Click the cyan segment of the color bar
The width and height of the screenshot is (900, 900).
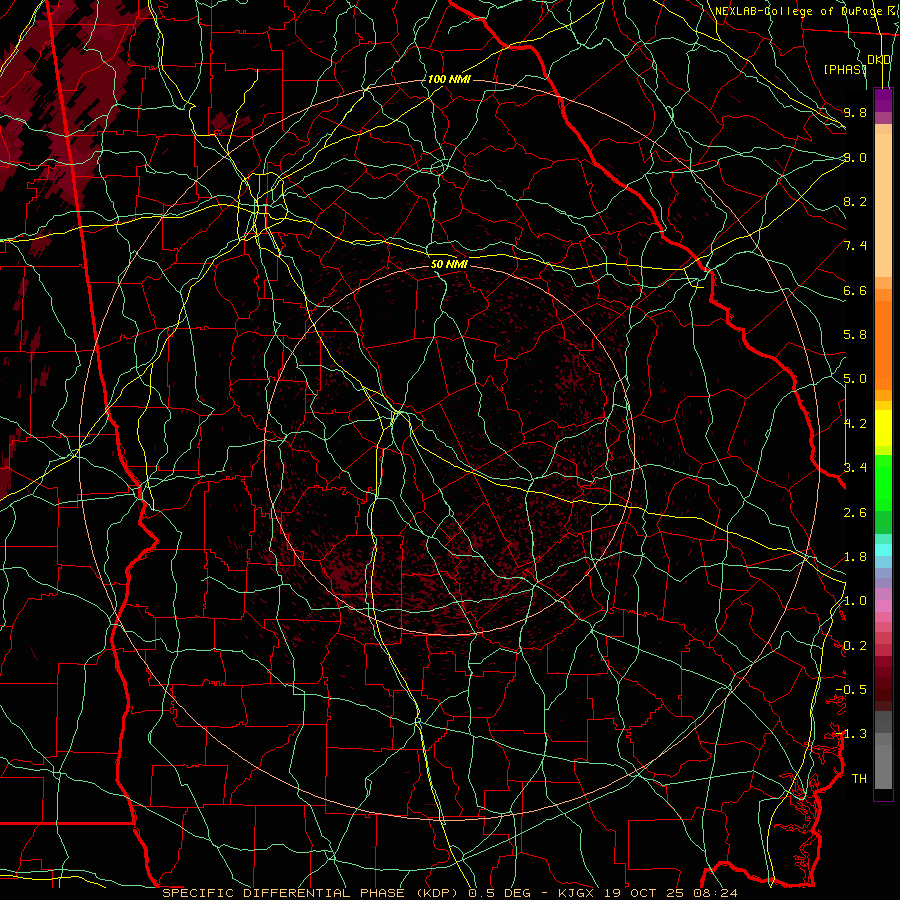point(883,550)
